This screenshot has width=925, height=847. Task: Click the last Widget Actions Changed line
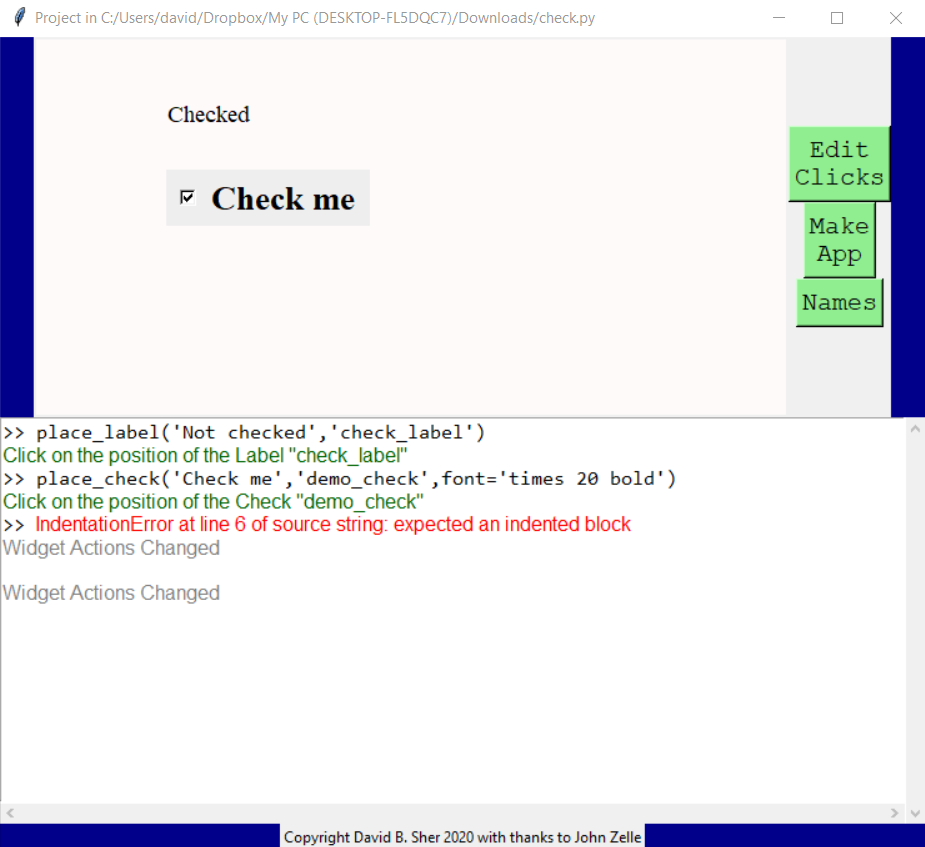111,593
